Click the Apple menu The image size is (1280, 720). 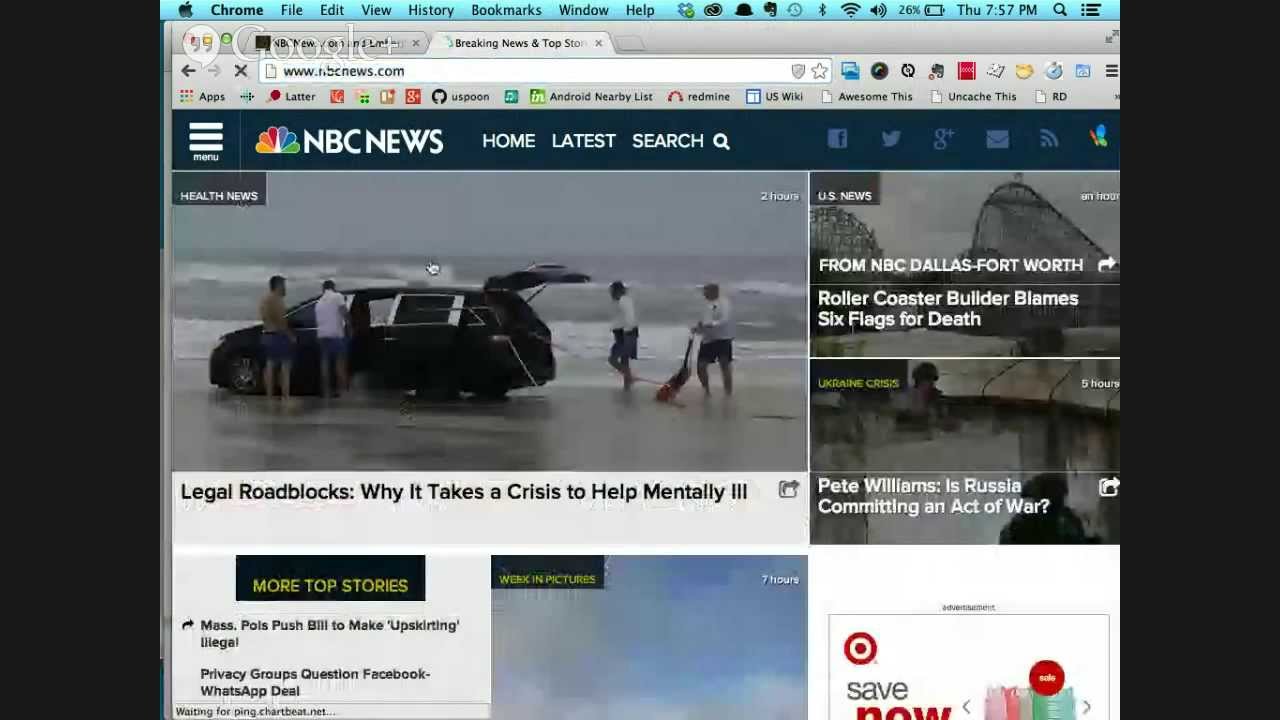coord(185,10)
